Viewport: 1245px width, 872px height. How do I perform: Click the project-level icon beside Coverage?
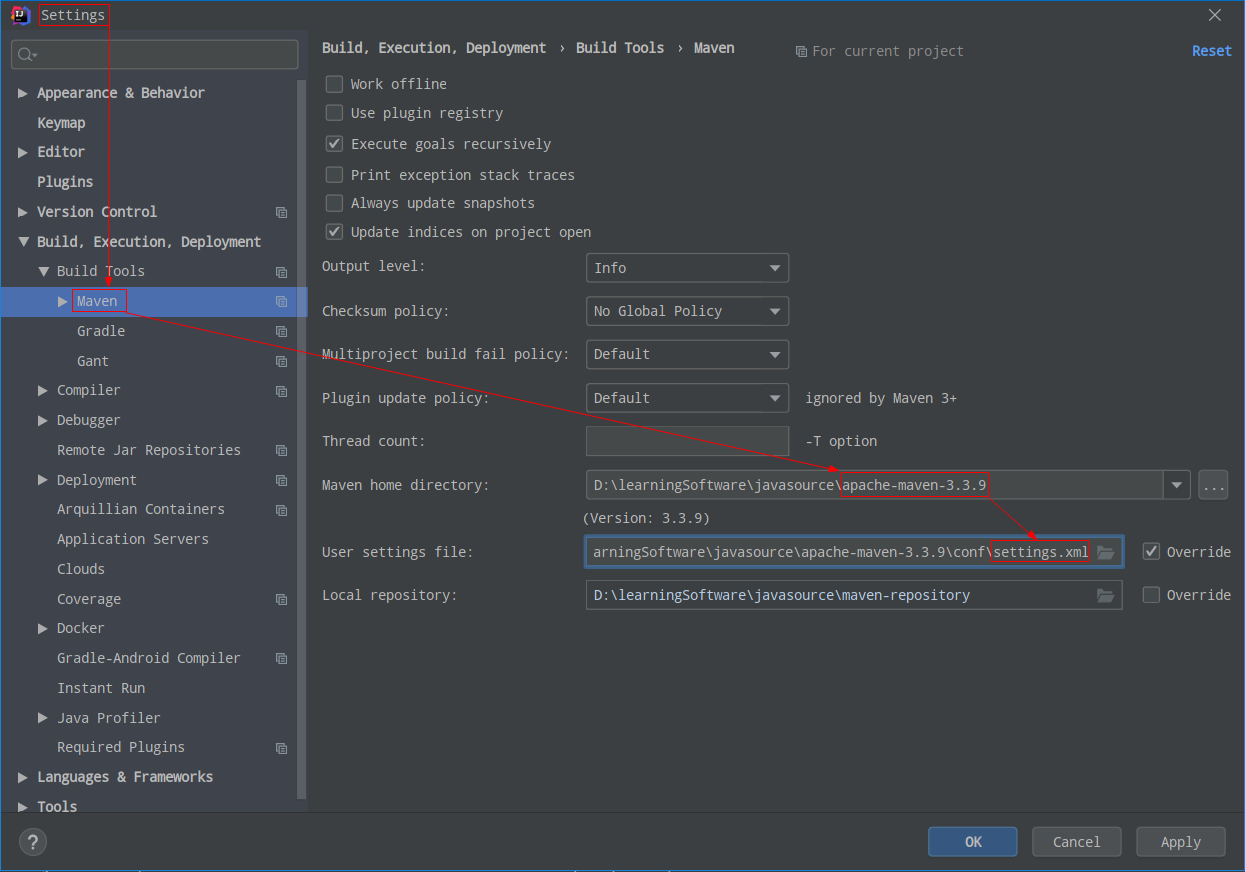click(x=281, y=599)
